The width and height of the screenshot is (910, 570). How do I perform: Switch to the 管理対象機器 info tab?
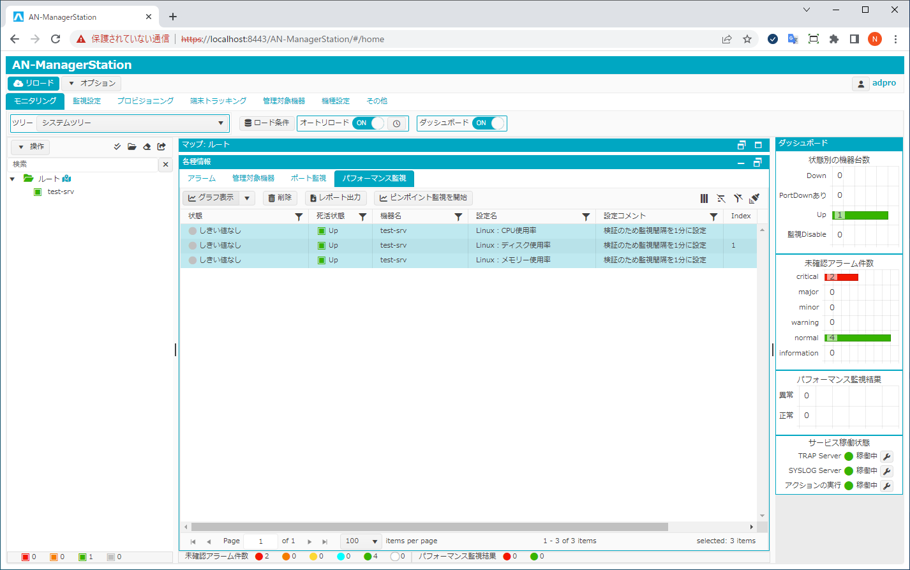click(x=253, y=178)
